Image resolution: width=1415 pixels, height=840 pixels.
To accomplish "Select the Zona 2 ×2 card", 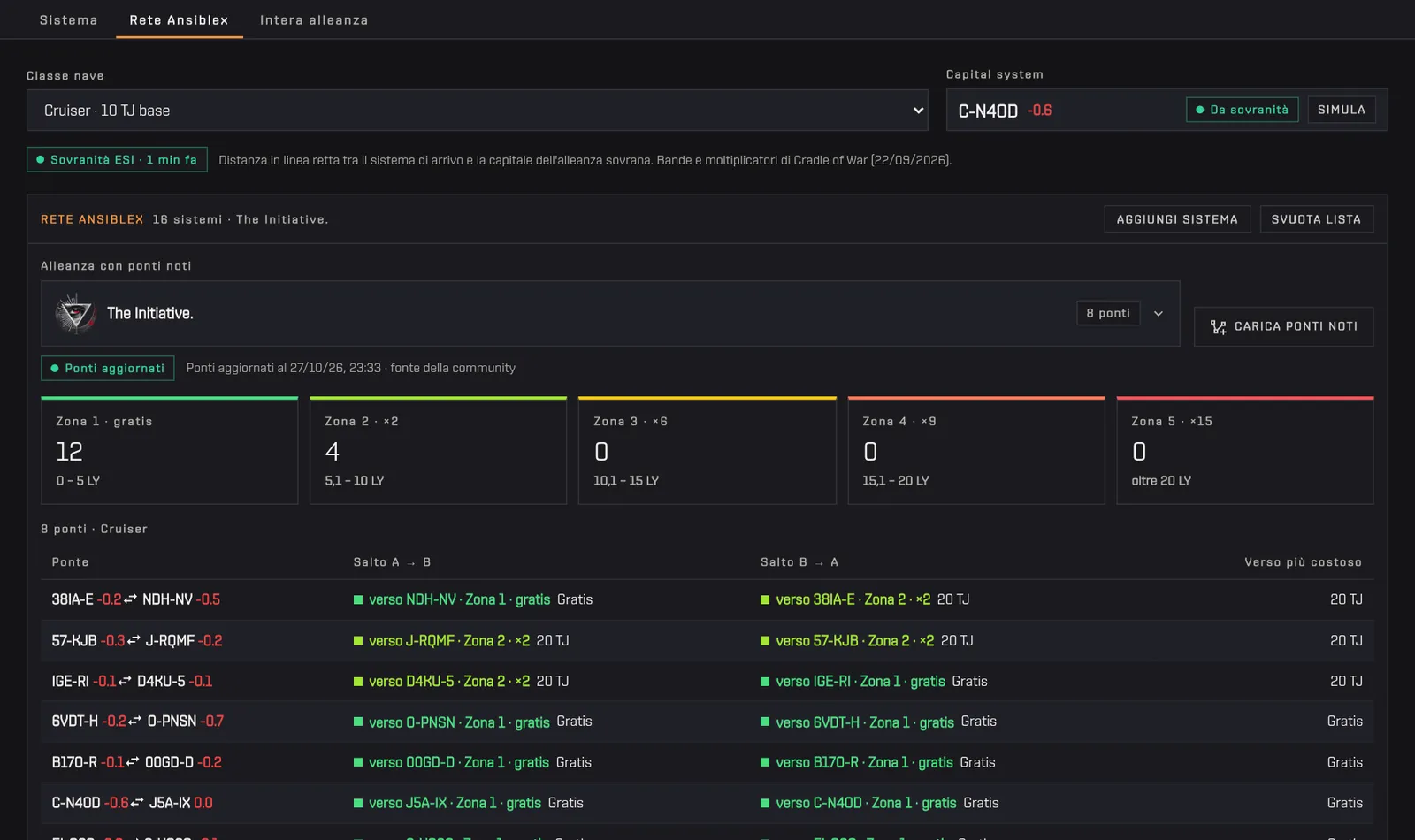I will click(438, 451).
